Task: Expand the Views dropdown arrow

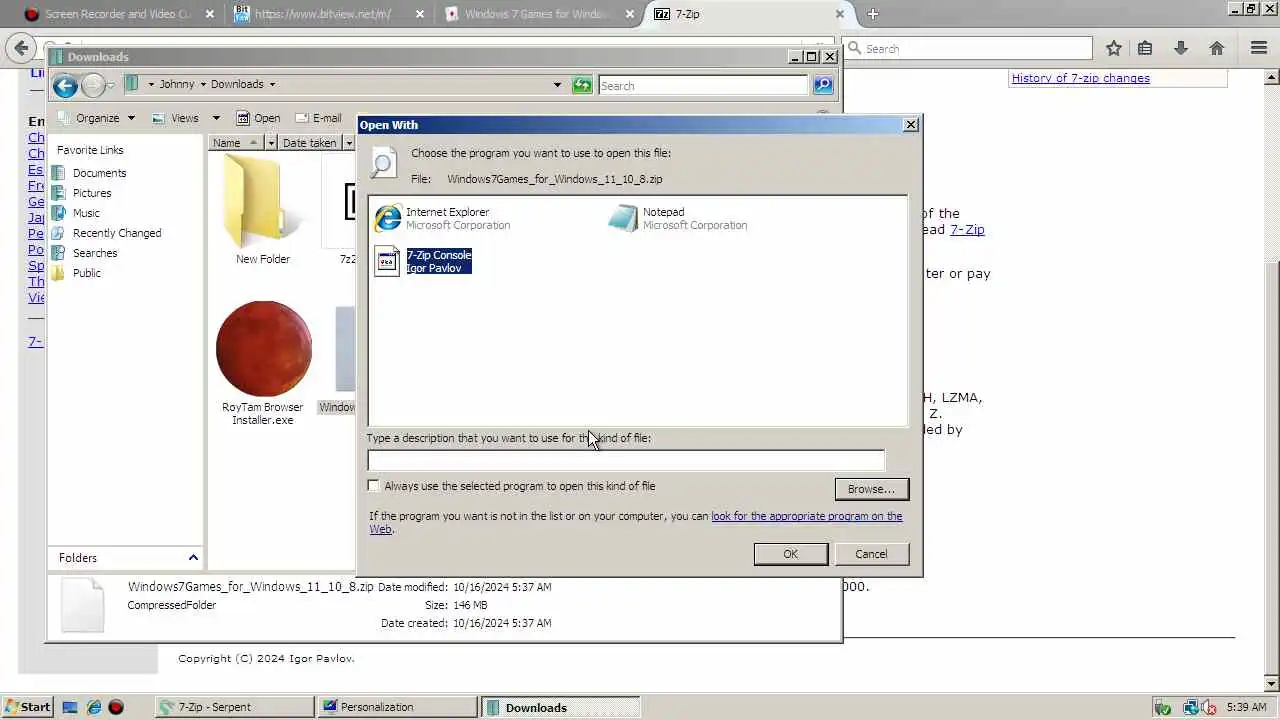Action: click(215, 118)
